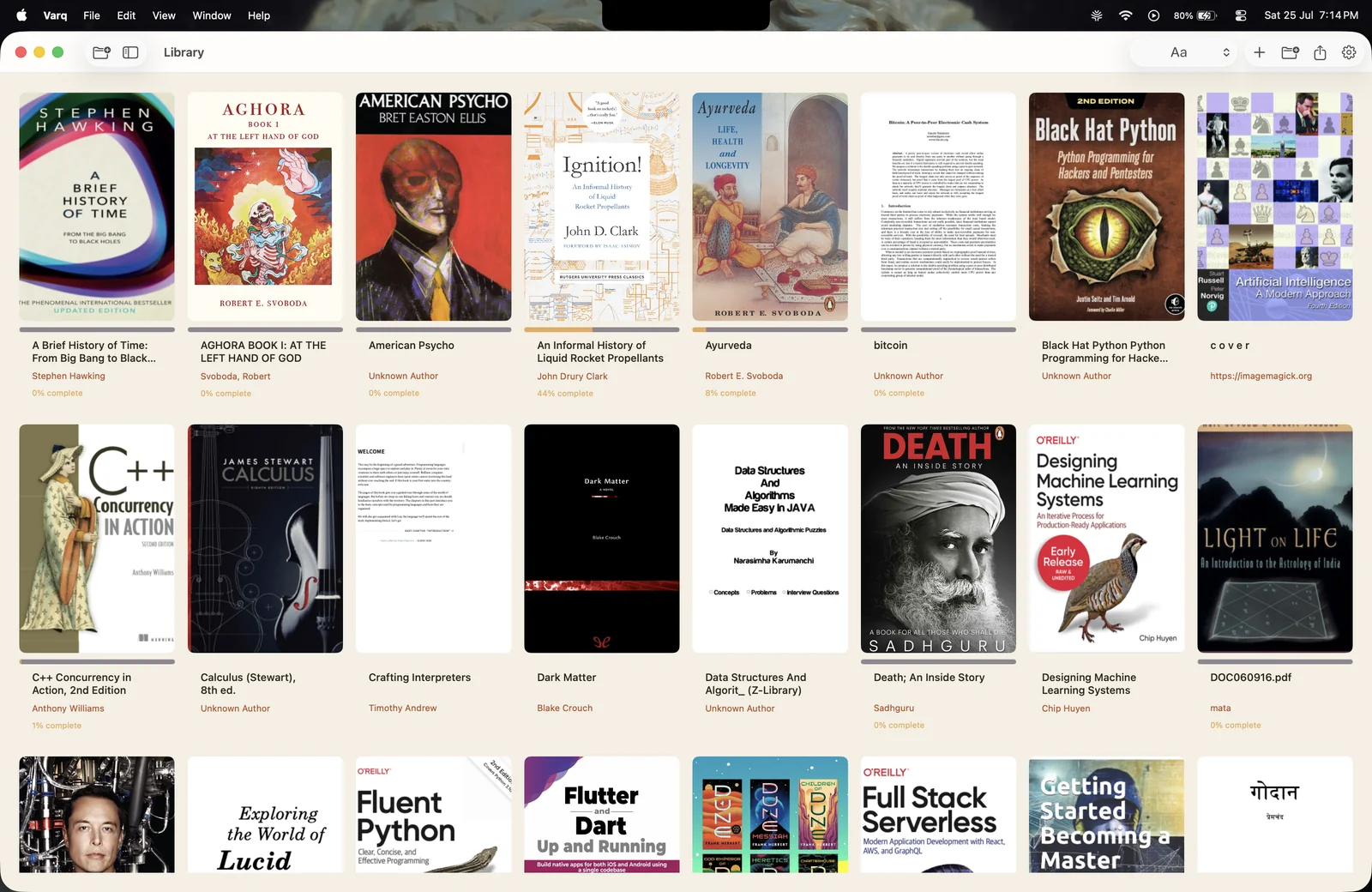
Task: Click the title 'Calculus (Stewart), 8th ed.'
Action: [248, 684]
